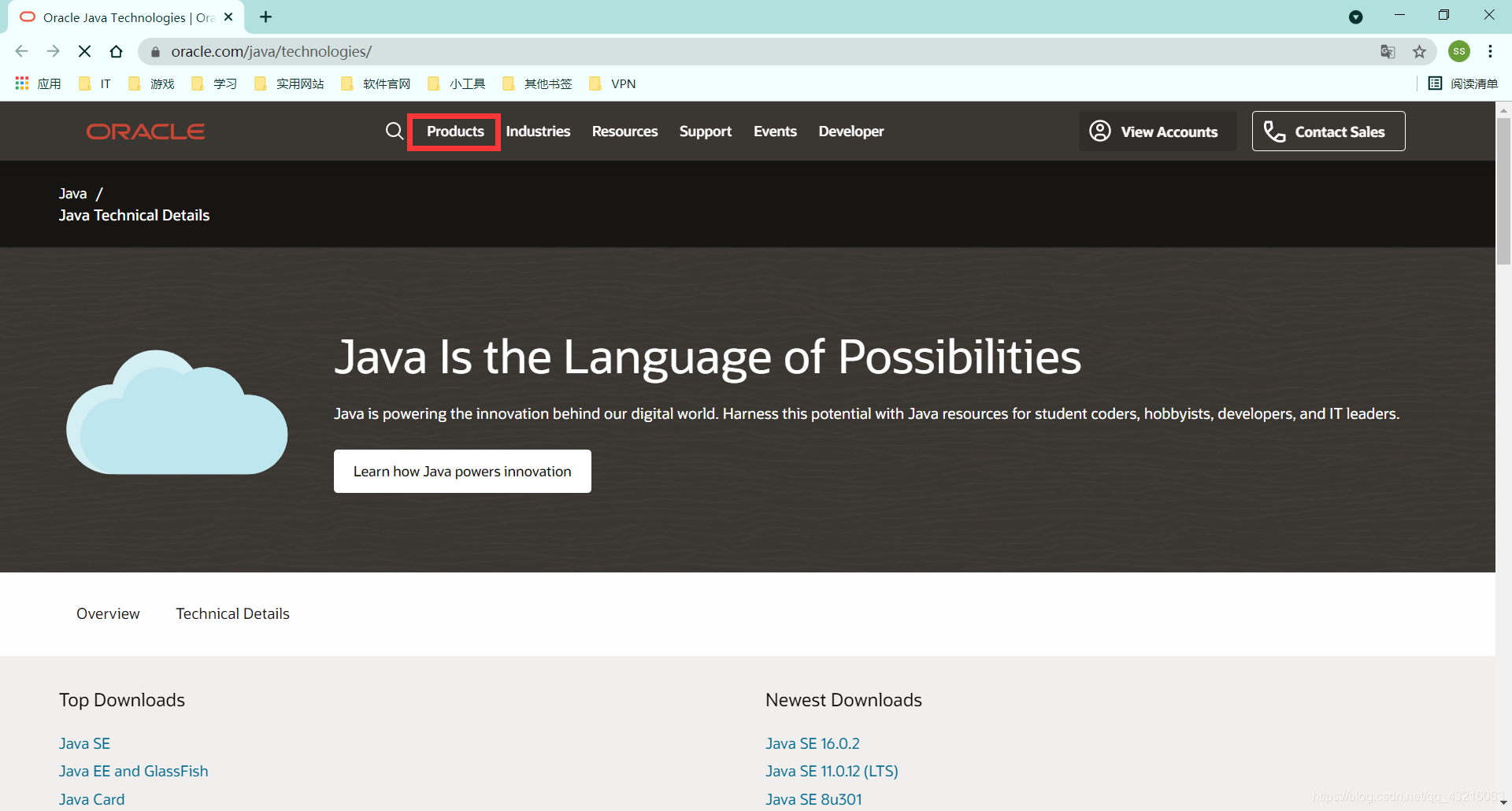Open the Resources menu
This screenshot has width=1512, height=811.
(x=624, y=131)
